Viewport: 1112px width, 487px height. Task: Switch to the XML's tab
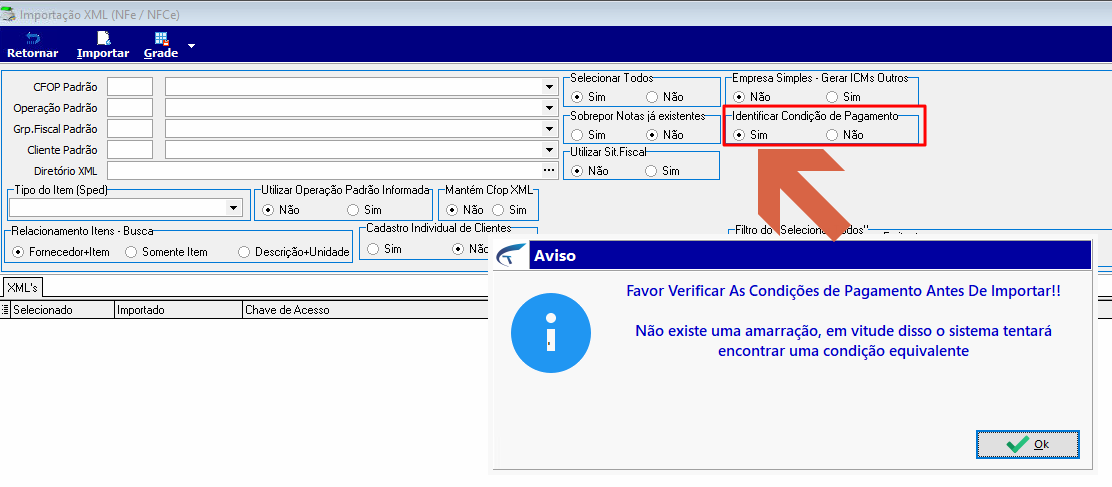22,288
